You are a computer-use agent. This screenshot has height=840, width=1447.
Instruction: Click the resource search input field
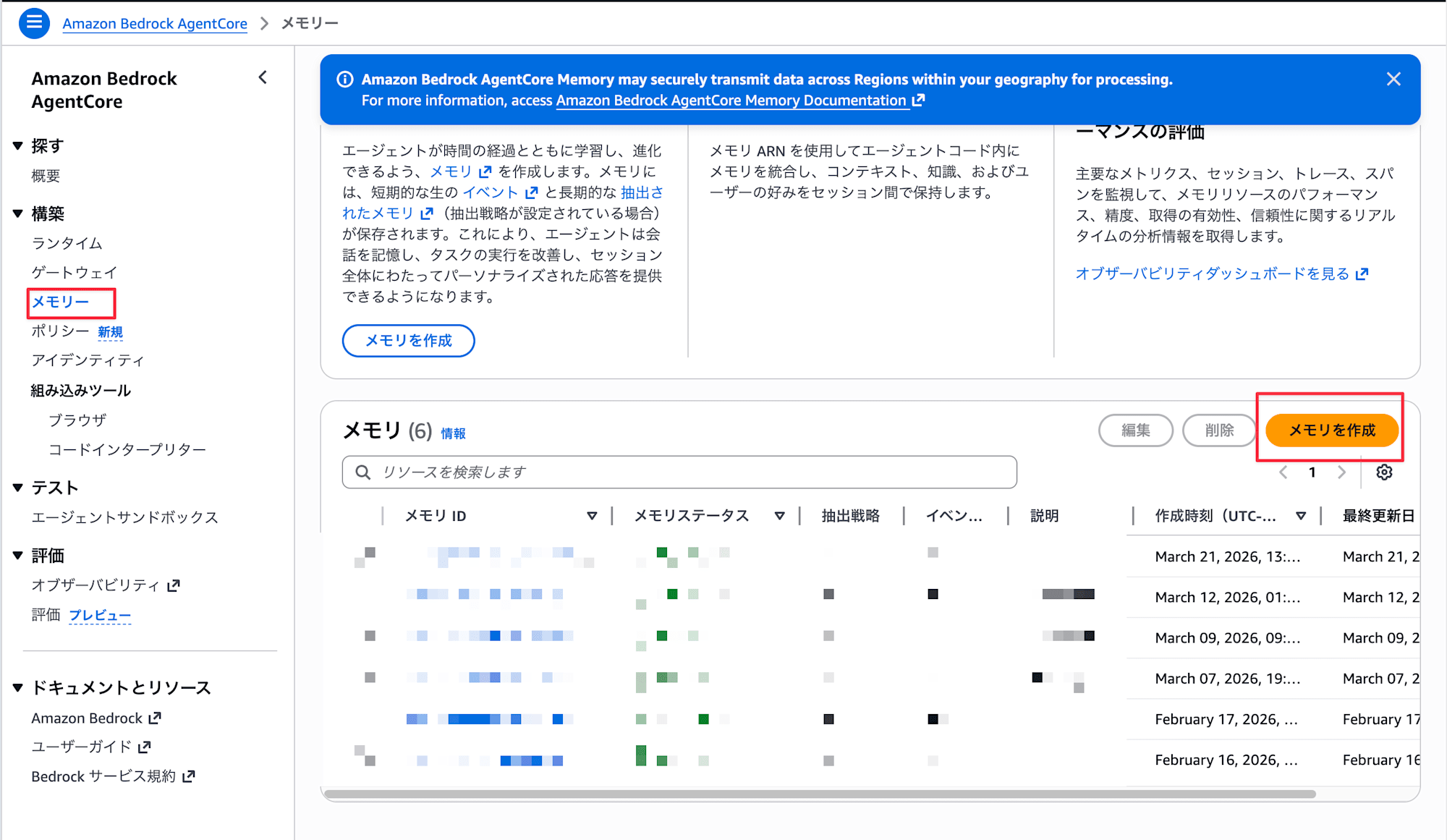(680, 472)
